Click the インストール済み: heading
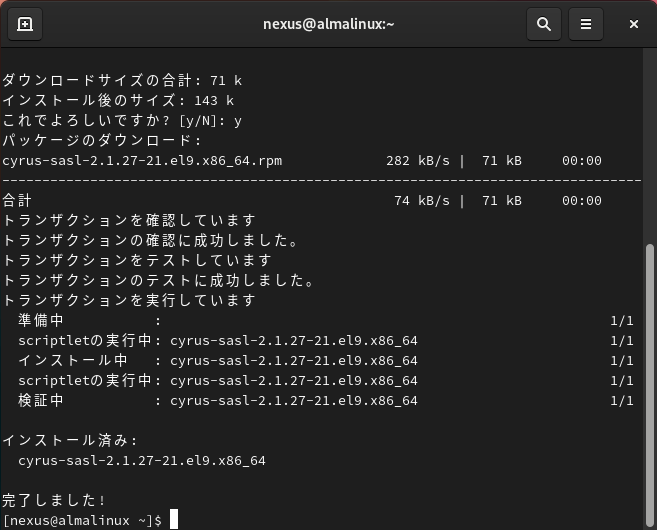The width and height of the screenshot is (657, 530). point(70,440)
